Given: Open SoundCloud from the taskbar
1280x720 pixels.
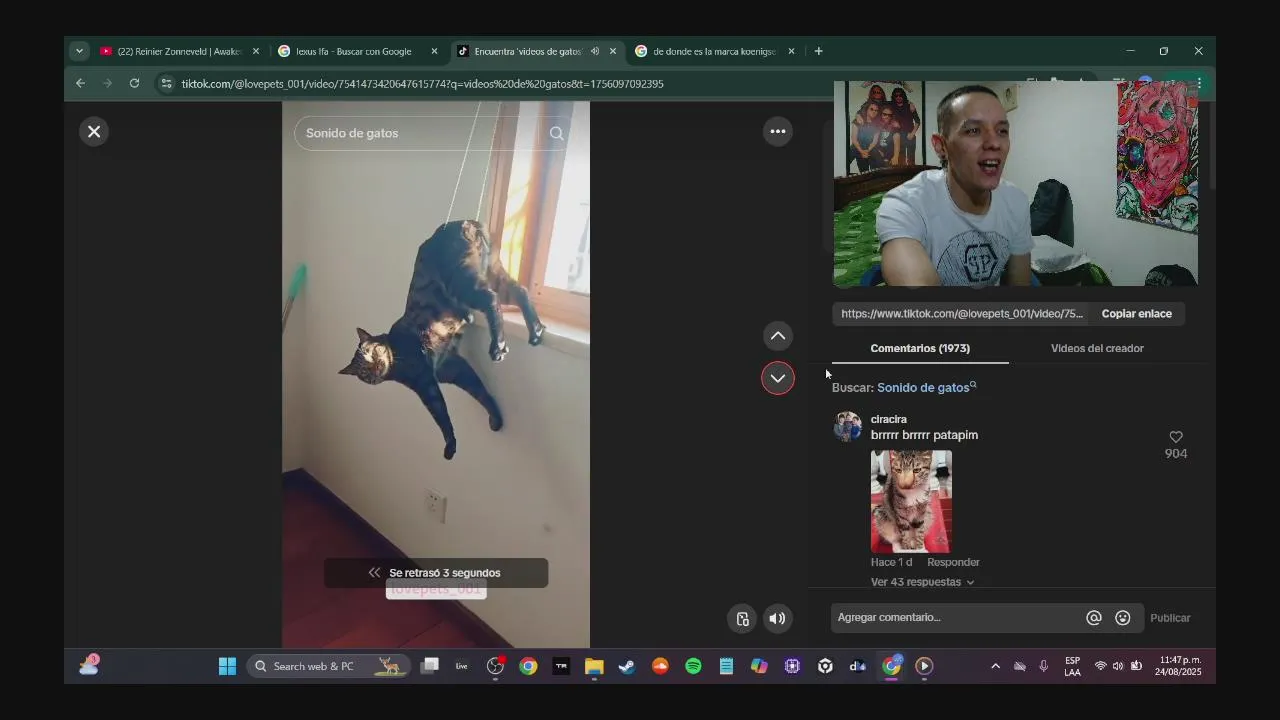Looking at the screenshot, I should 660,666.
